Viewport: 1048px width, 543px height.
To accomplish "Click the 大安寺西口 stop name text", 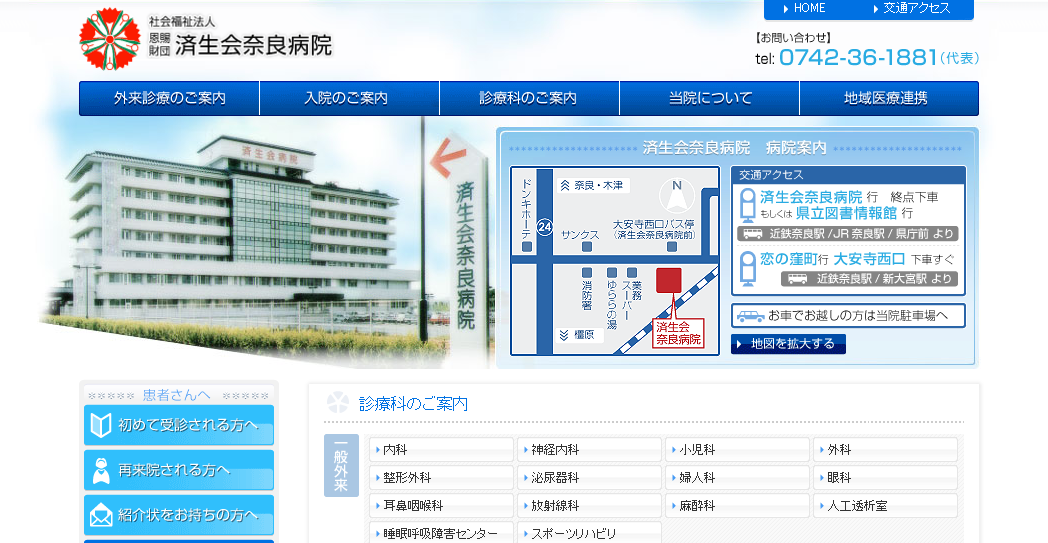I will click(x=869, y=259).
